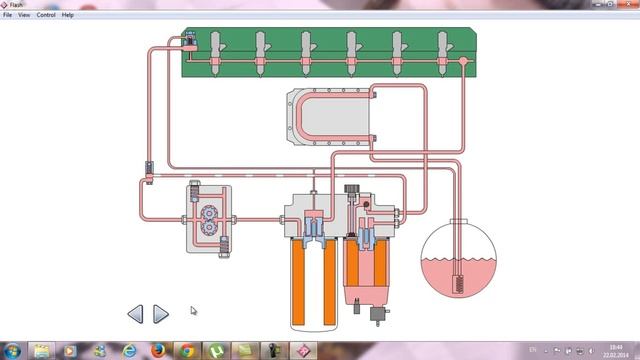Launch the media player taskbar icon

pos(70,351)
